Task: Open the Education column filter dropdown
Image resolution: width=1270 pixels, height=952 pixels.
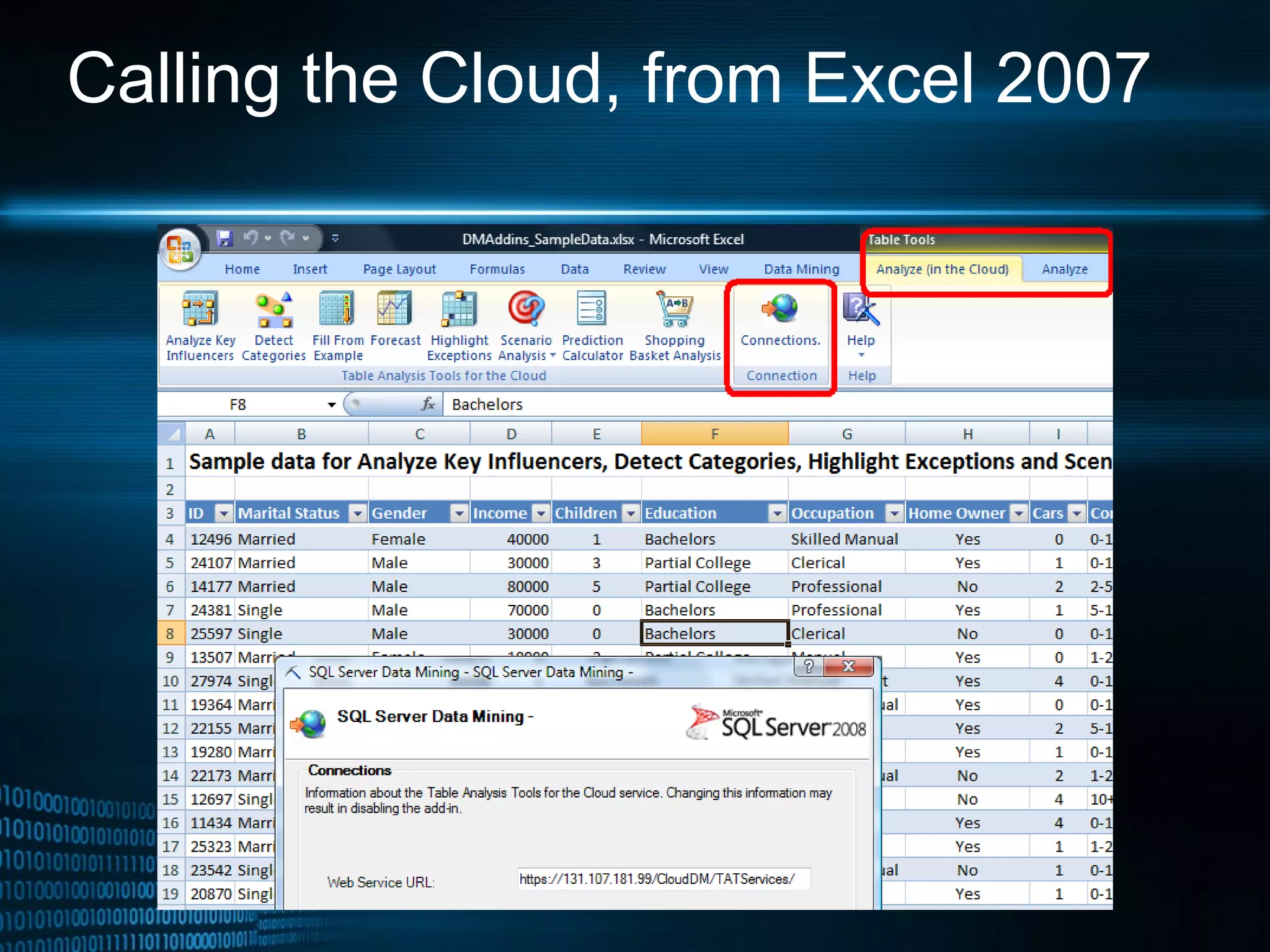Action: (776, 513)
